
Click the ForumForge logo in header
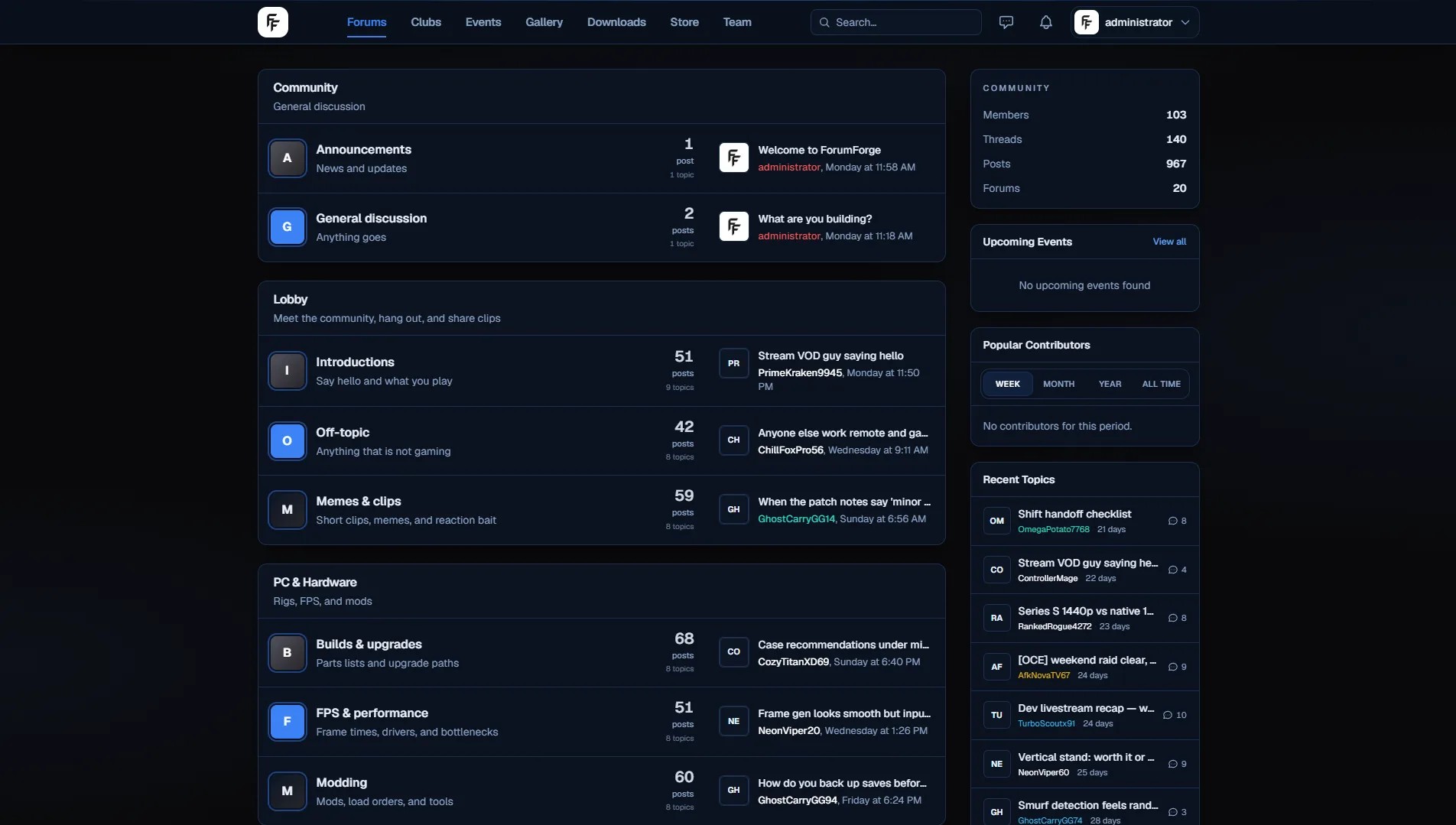(273, 22)
